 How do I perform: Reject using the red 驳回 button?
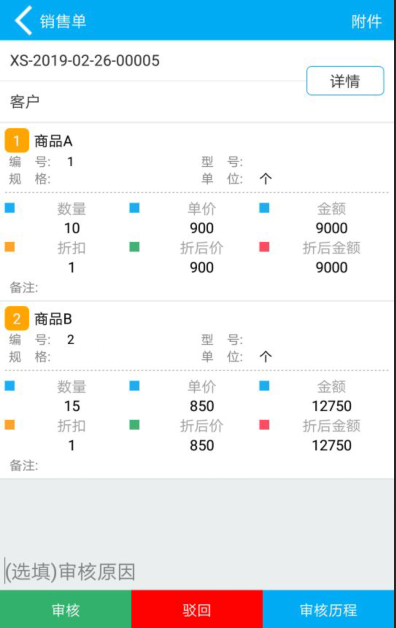(x=197, y=609)
